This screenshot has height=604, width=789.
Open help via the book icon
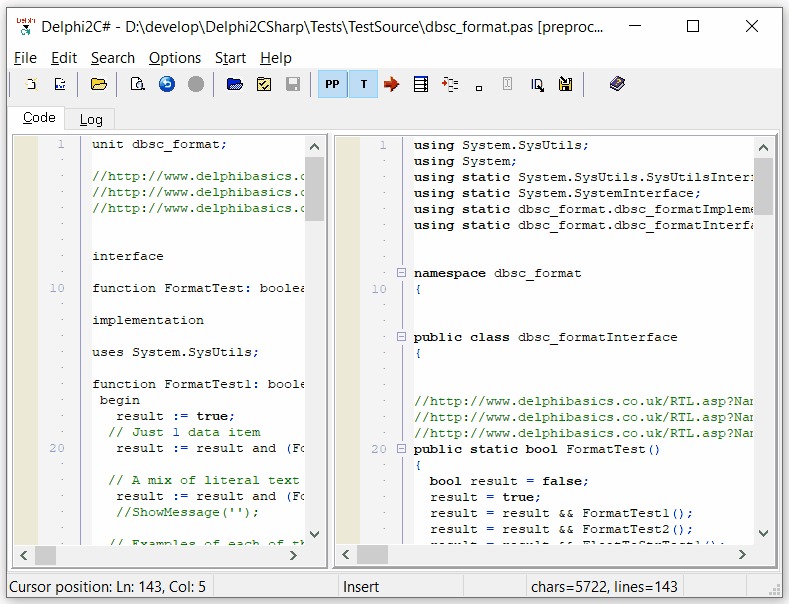(x=617, y=84)
